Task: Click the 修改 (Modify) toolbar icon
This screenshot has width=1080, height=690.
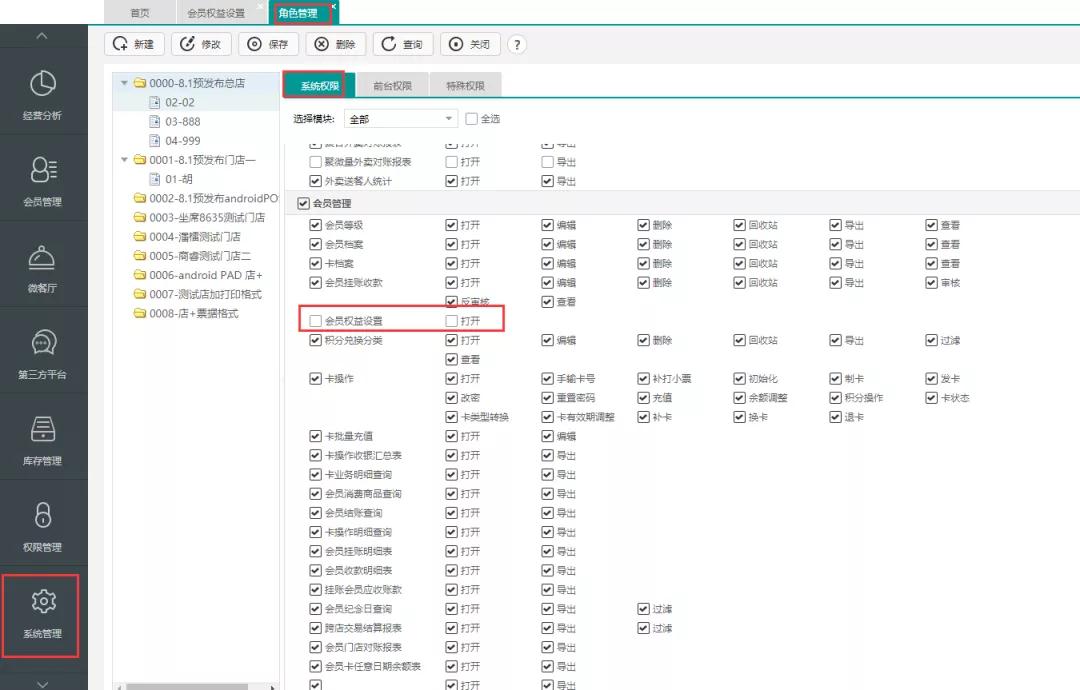Action: point(201,44)
